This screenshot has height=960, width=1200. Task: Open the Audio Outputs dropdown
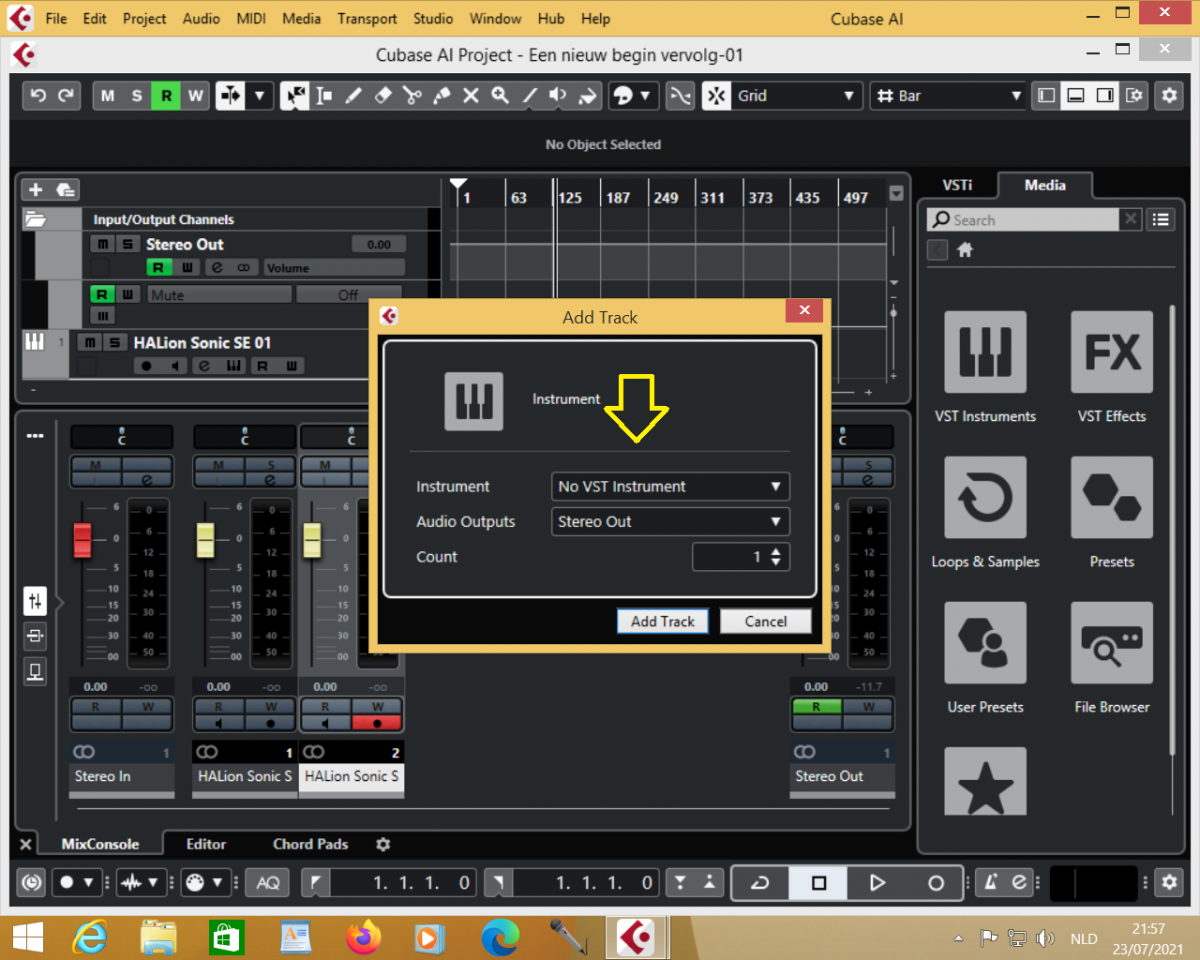click(x=670, y=521)
